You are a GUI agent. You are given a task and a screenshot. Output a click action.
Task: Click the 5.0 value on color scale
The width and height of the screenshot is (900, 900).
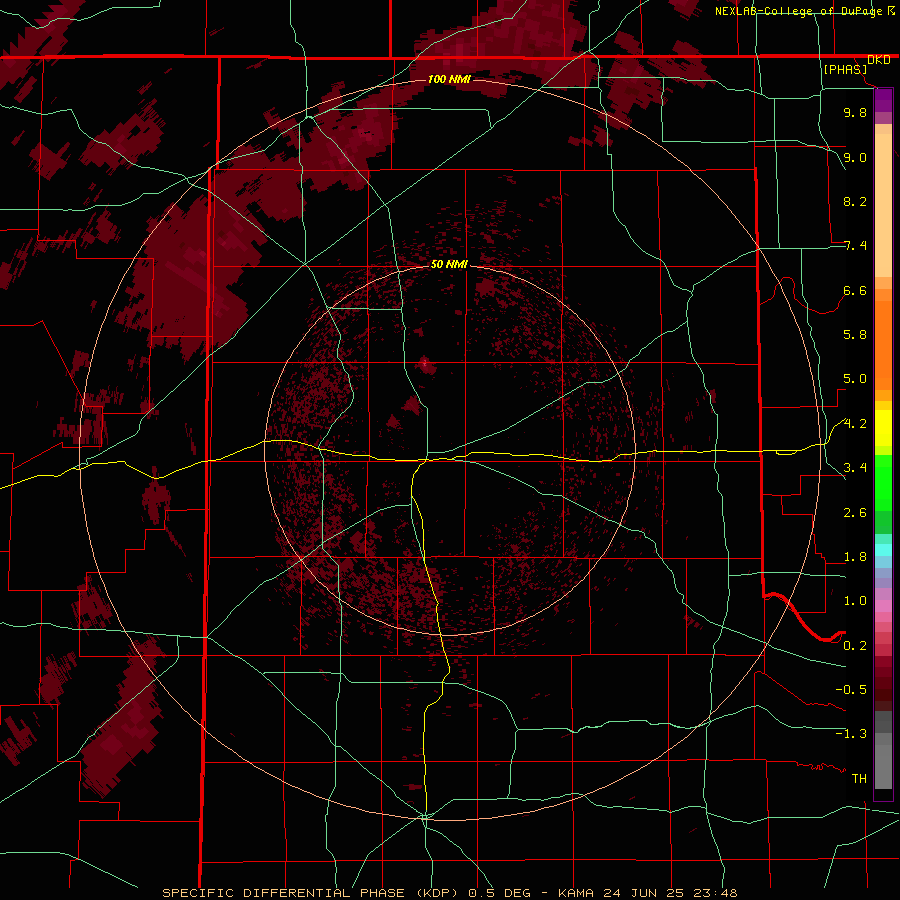855,379
